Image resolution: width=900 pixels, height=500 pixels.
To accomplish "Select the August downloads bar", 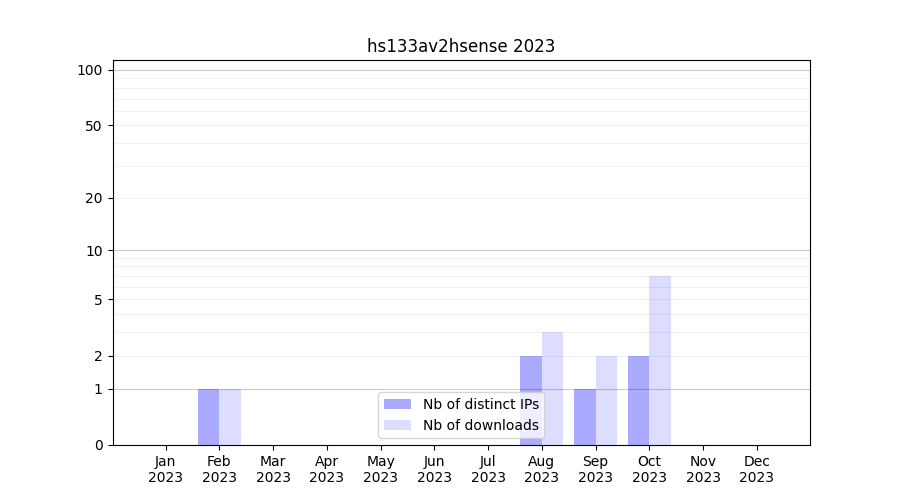I will tap(553, 388).
